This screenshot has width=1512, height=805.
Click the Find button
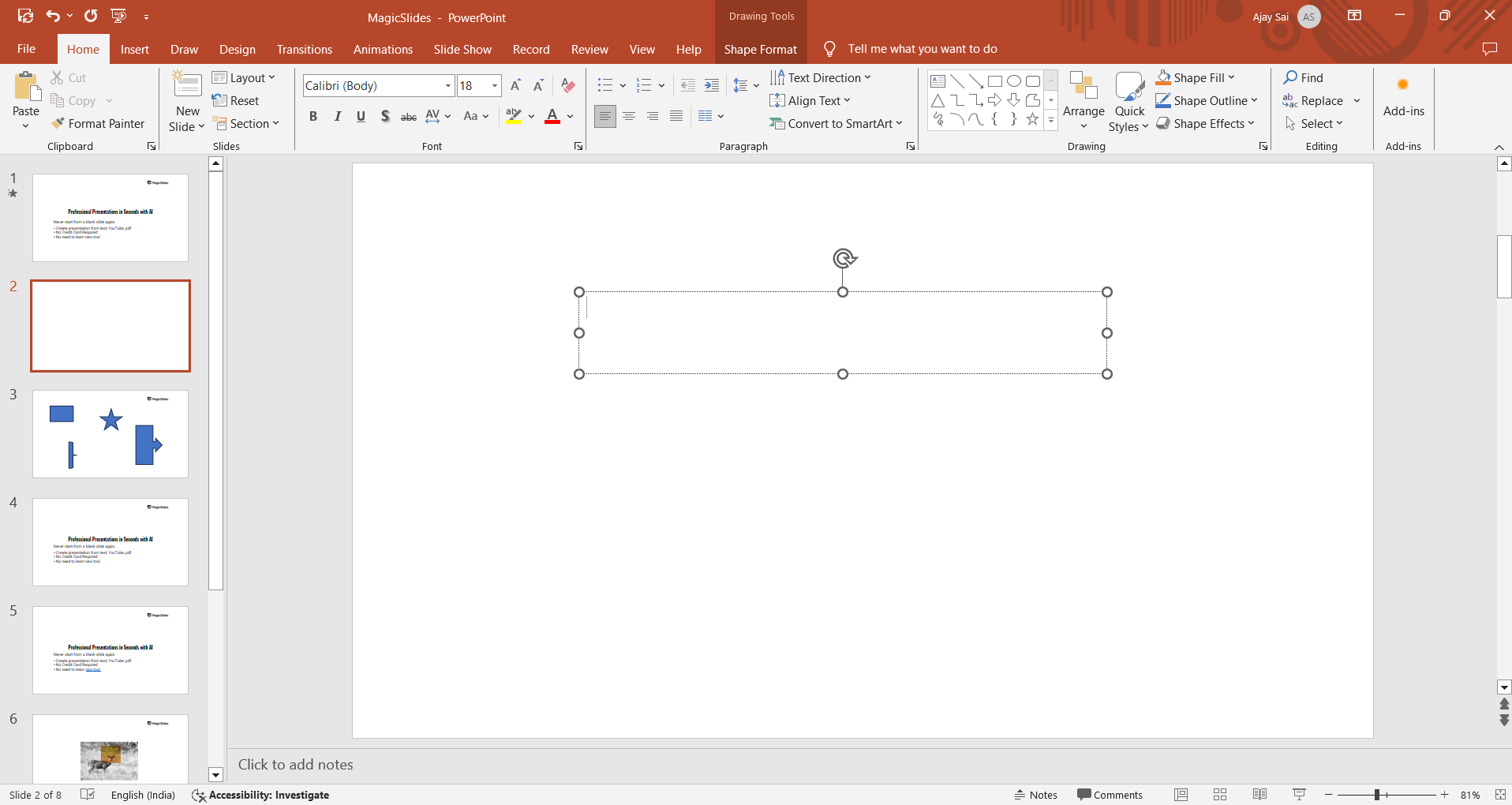pos(1304,77)
